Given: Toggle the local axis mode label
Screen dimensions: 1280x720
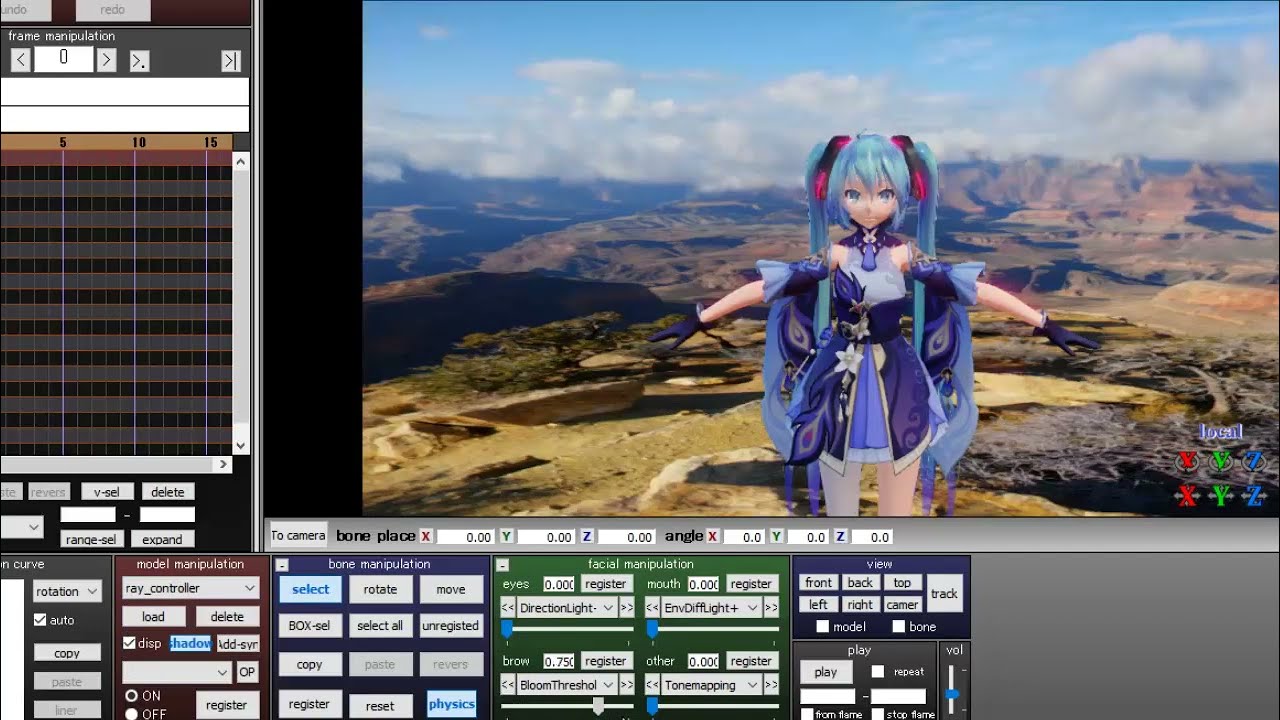Looking at the screenshot, I should [x=1221, y=432].
